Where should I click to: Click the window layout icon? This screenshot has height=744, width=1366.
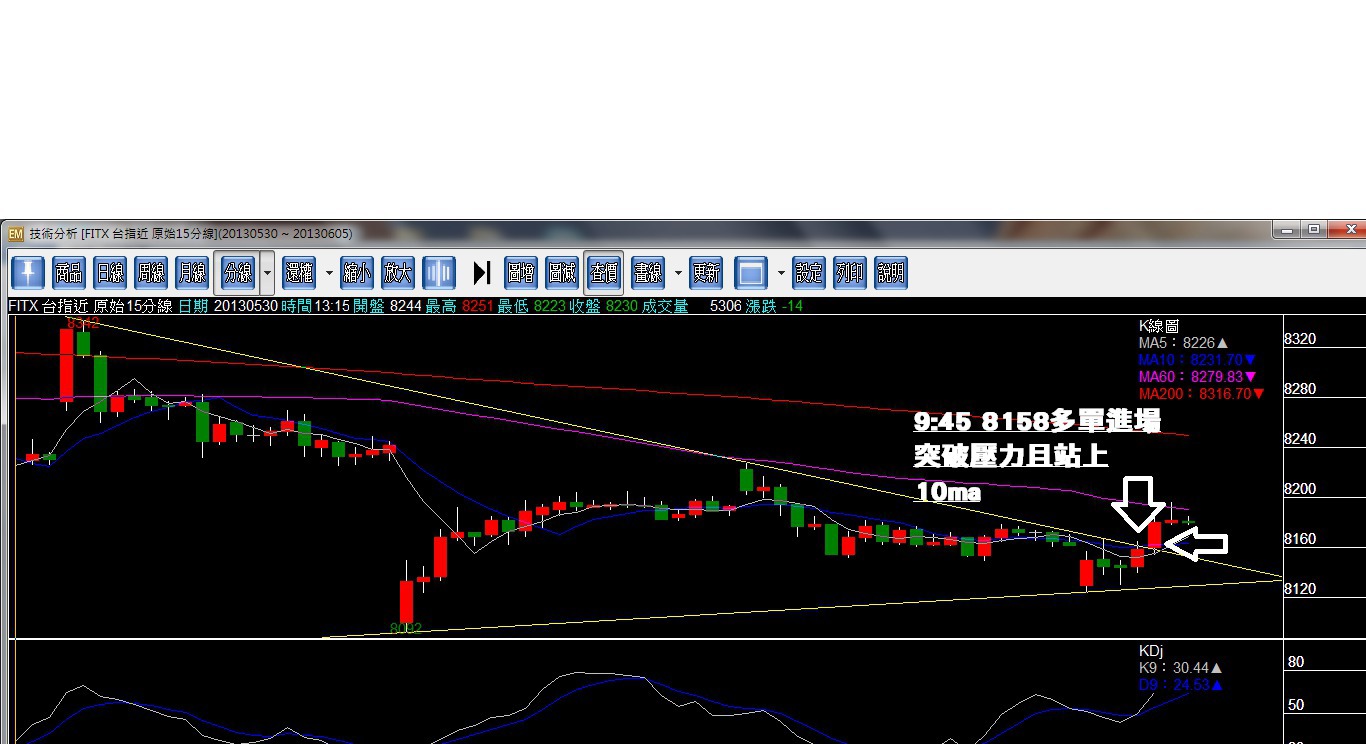[x=751, y=272]
